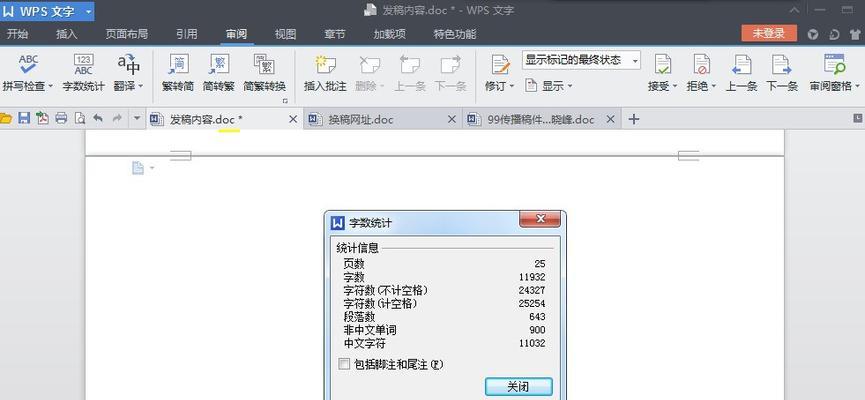The image size is (865, 400).
Task: Expand the 拼写检查 dropdown arrow
Action: point(50,86)
